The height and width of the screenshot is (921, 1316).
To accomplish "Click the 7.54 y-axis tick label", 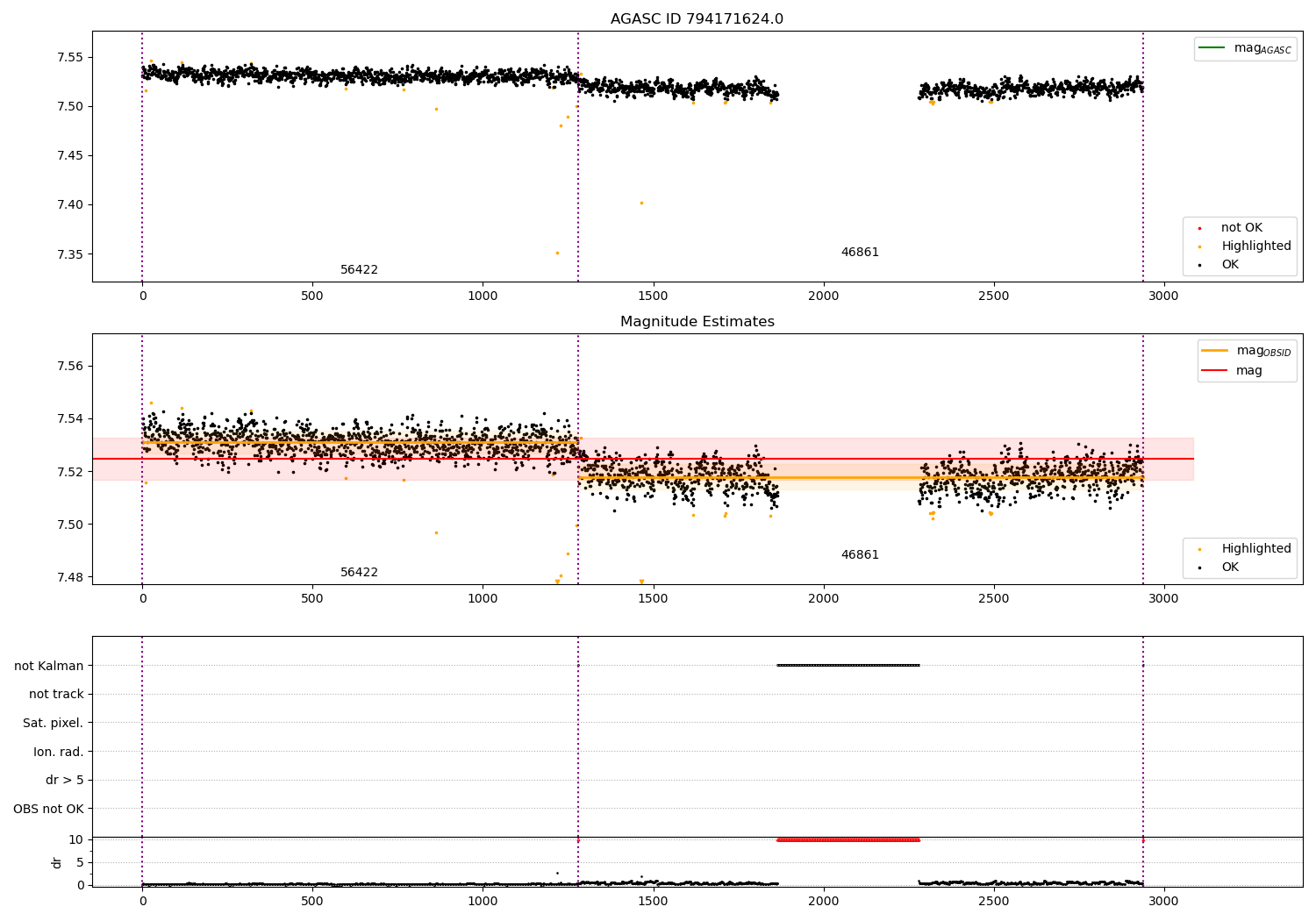I will click(69, 418).
